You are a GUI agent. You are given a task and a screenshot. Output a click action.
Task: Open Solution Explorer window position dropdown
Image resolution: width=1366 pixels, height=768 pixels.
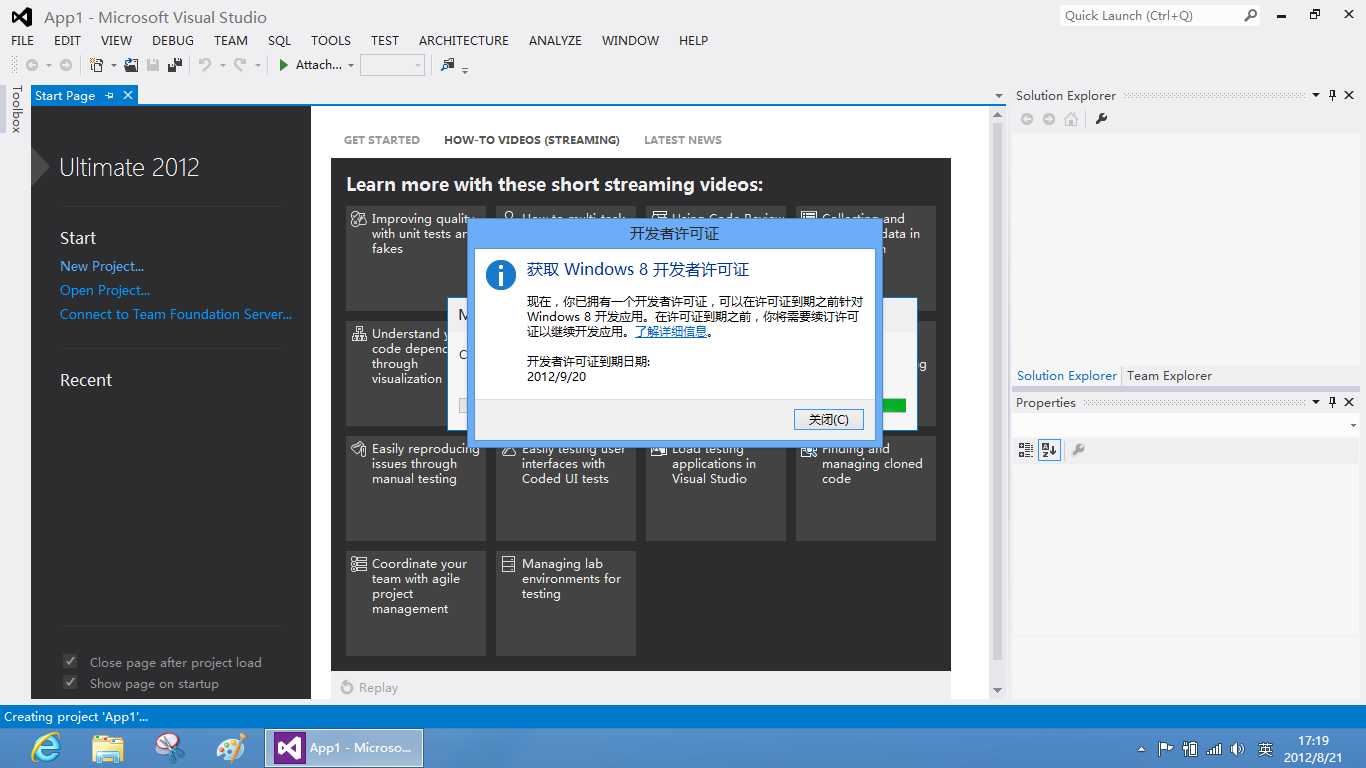(x=1315, y=95)
